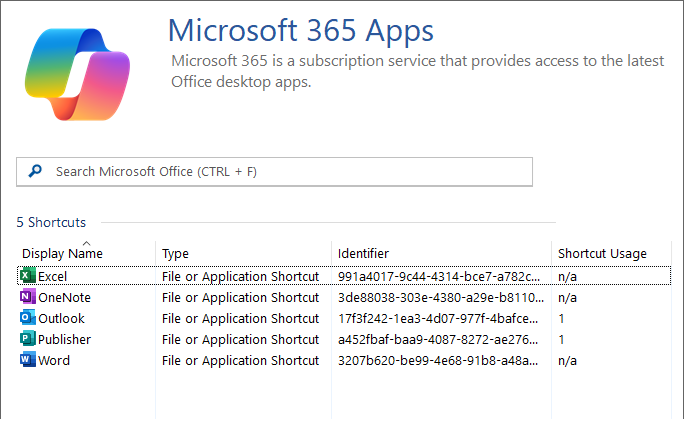Image resolution: width=684 pixels, height=424 pixels.
Task: Select the OneNote shortcut name
Action: click(64, 297)
